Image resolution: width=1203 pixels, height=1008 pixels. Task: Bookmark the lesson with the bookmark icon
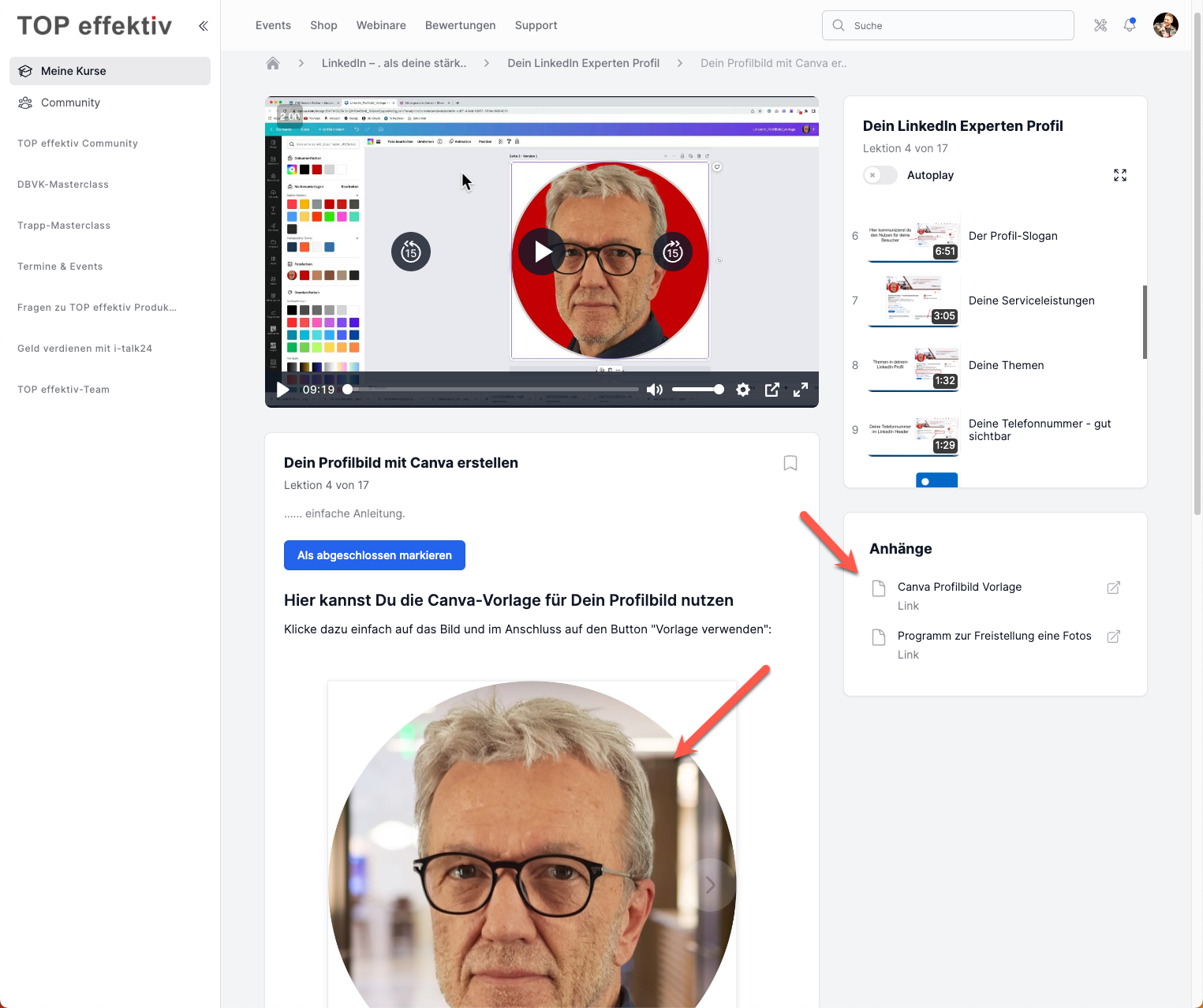(790, 463)
